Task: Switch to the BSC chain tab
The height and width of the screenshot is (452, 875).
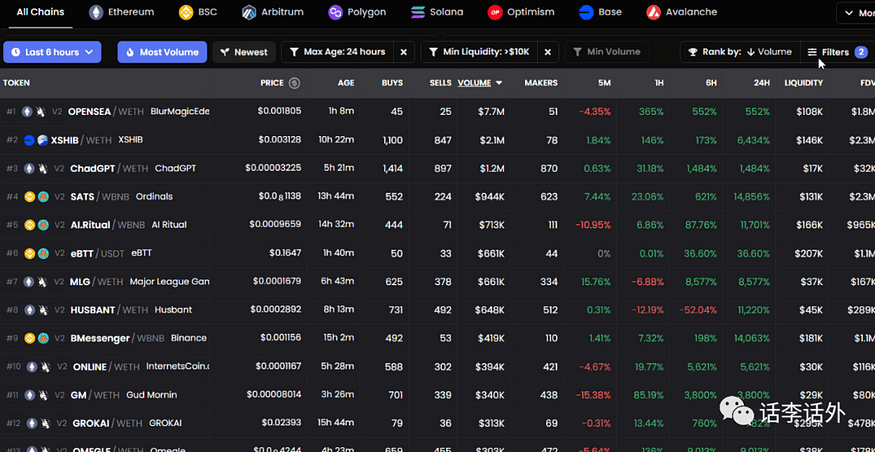Action: click(x=198, y=12)
